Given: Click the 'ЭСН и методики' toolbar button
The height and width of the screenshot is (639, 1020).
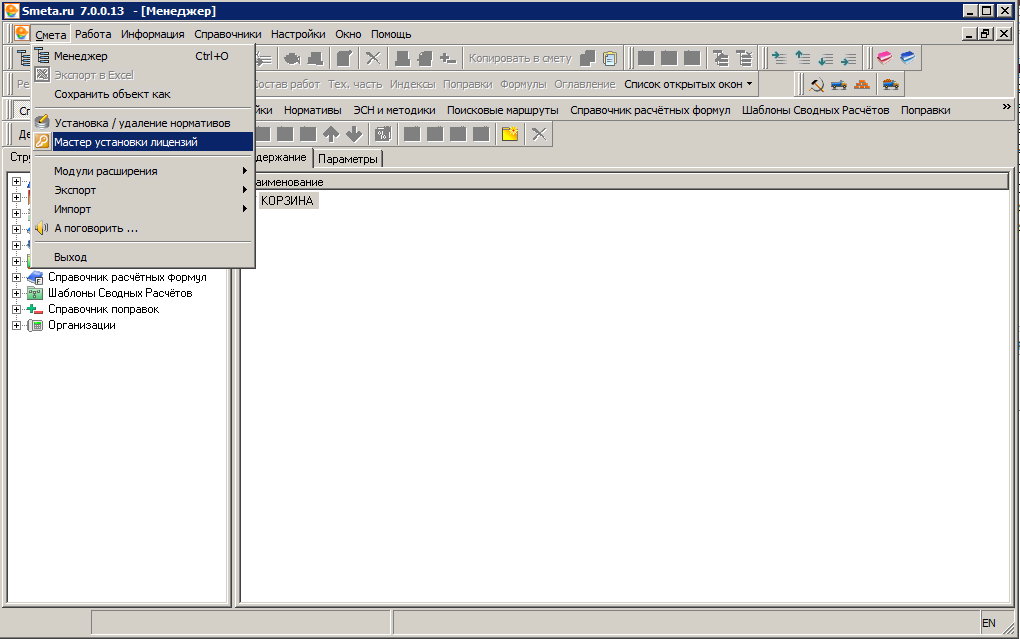Looking at the screenshot, I should click(394, 110).
